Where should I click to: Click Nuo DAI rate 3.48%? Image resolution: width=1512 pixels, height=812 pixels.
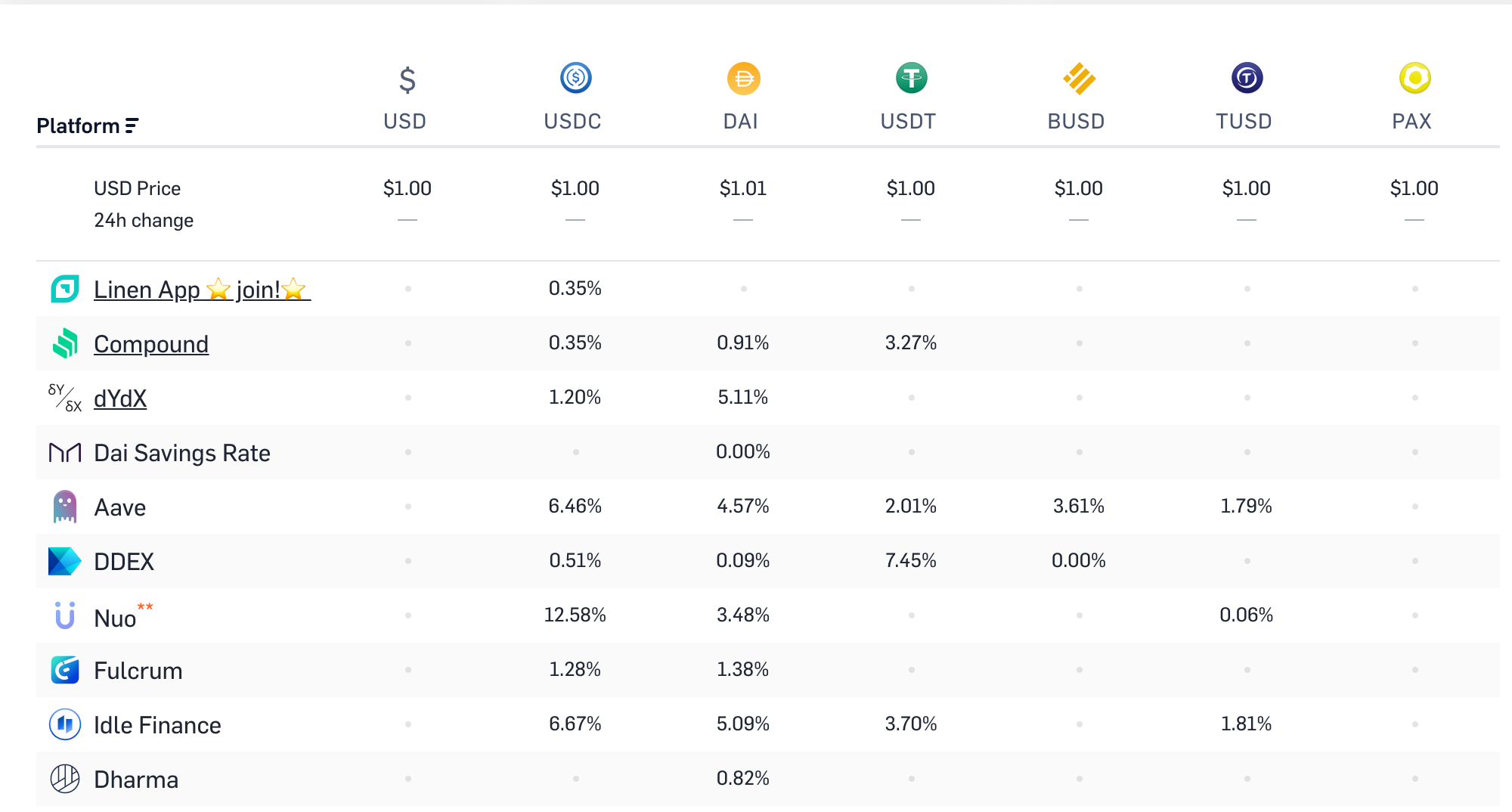tap(743, 615)
